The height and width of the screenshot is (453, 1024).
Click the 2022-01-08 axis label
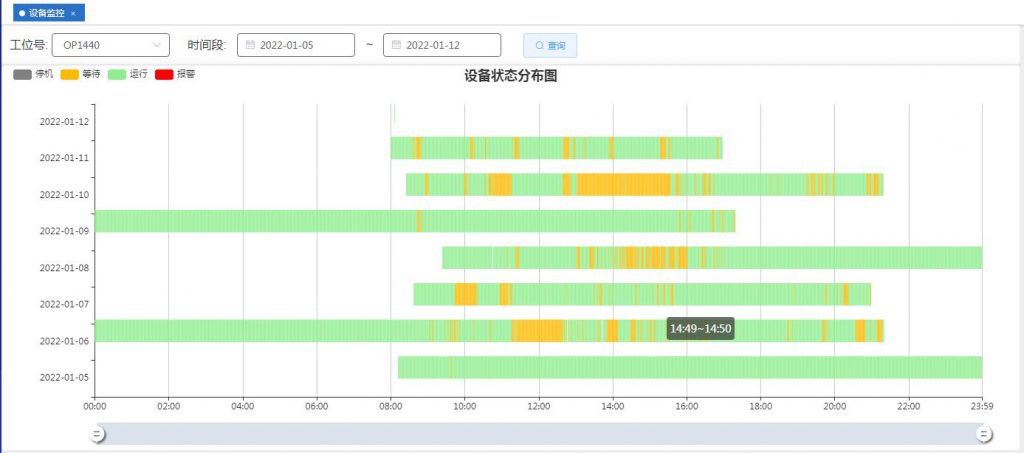(x=64, y=268)
